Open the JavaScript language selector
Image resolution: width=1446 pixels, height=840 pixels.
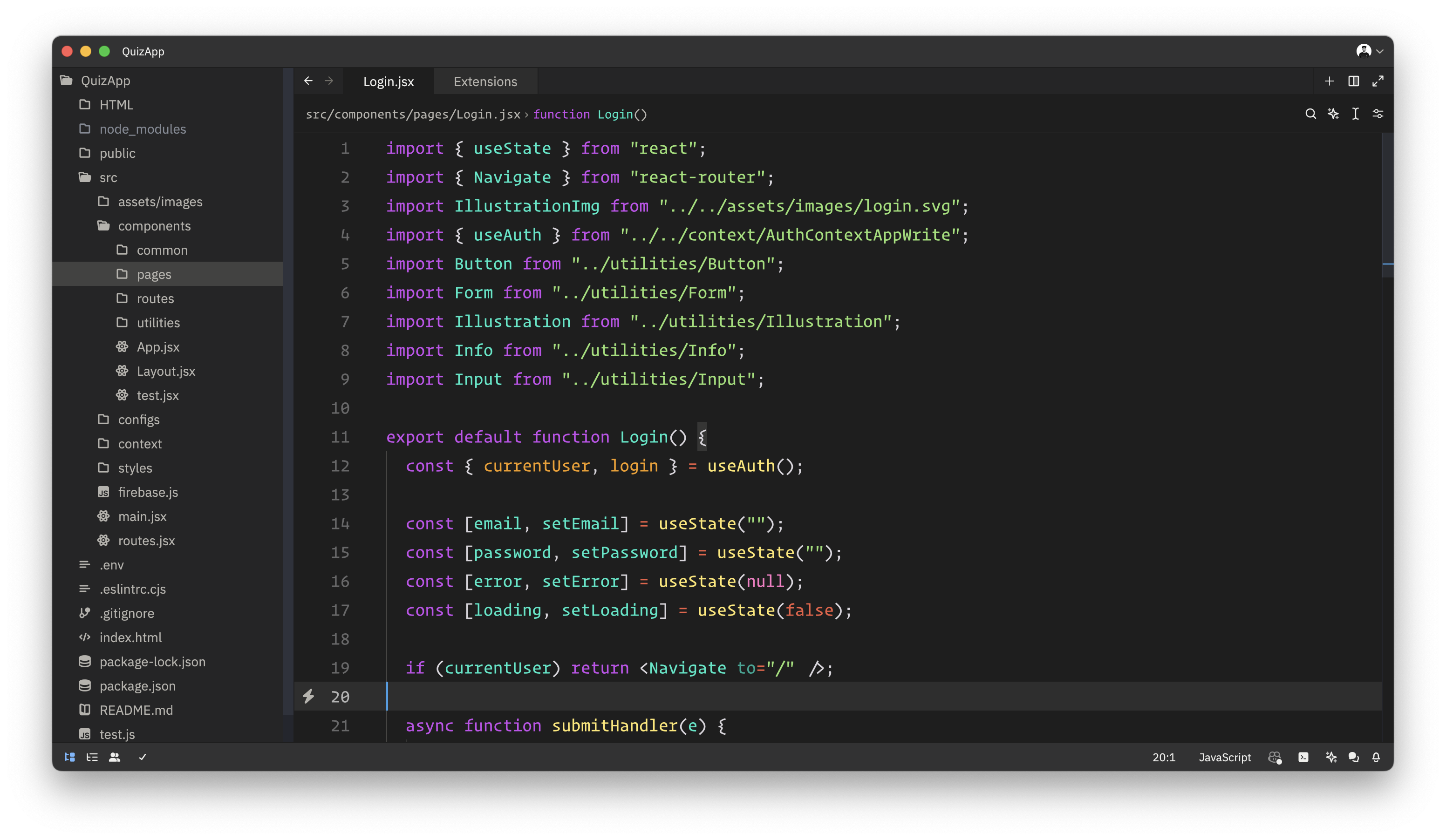coord(1225,757)
